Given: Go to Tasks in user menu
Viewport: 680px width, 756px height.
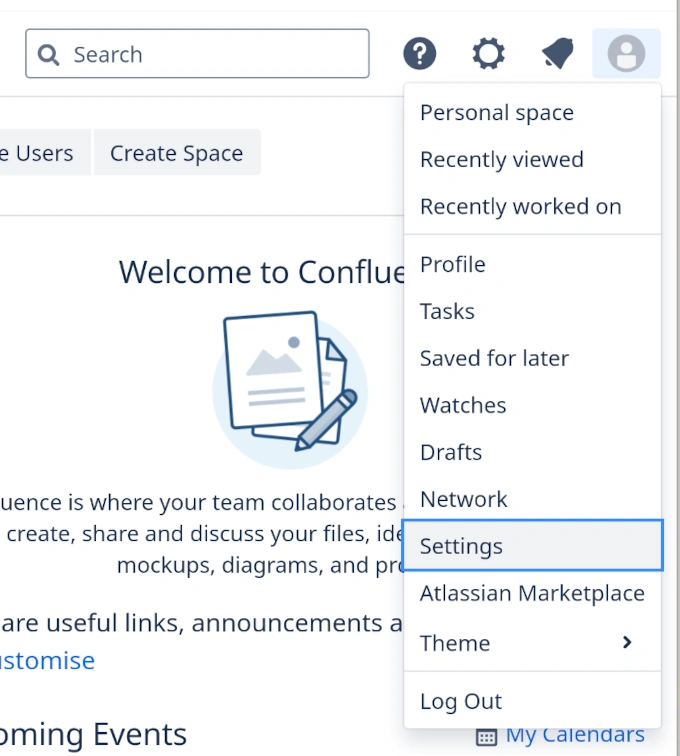Looking at the screenshot, I should pyautogui.click(x=447, y=311).
